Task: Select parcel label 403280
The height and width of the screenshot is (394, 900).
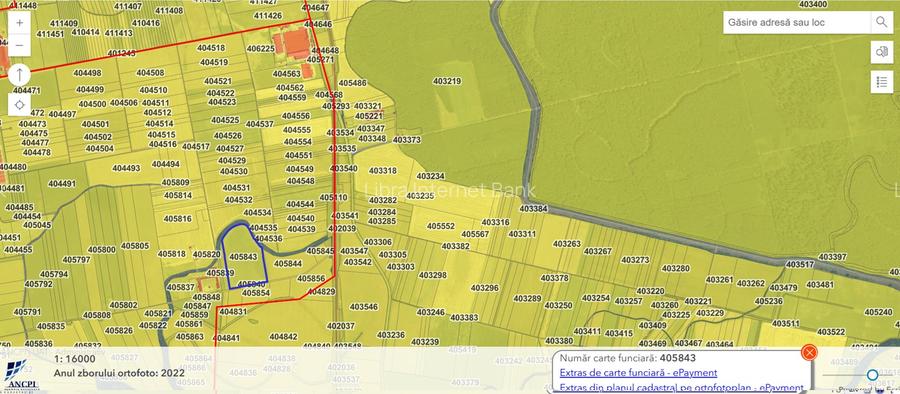Action: coord(676,268)
